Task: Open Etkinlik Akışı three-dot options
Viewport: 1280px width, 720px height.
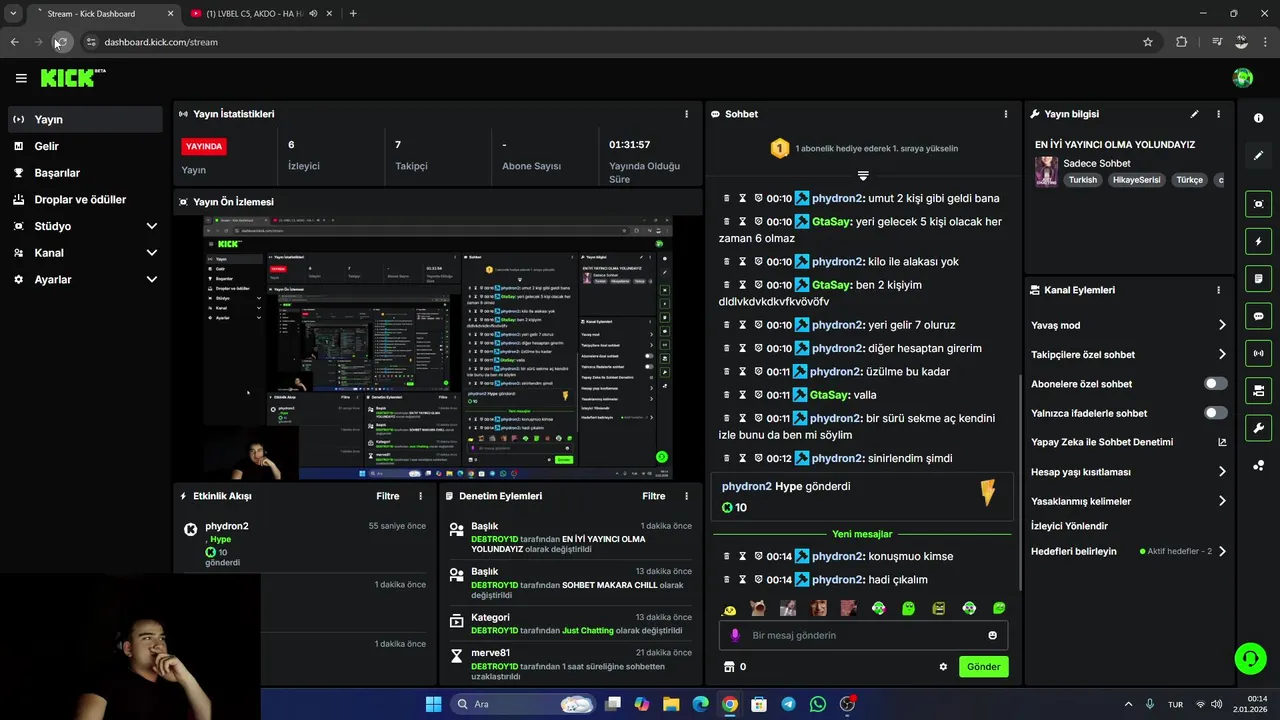Action: [x=420, y=496]
